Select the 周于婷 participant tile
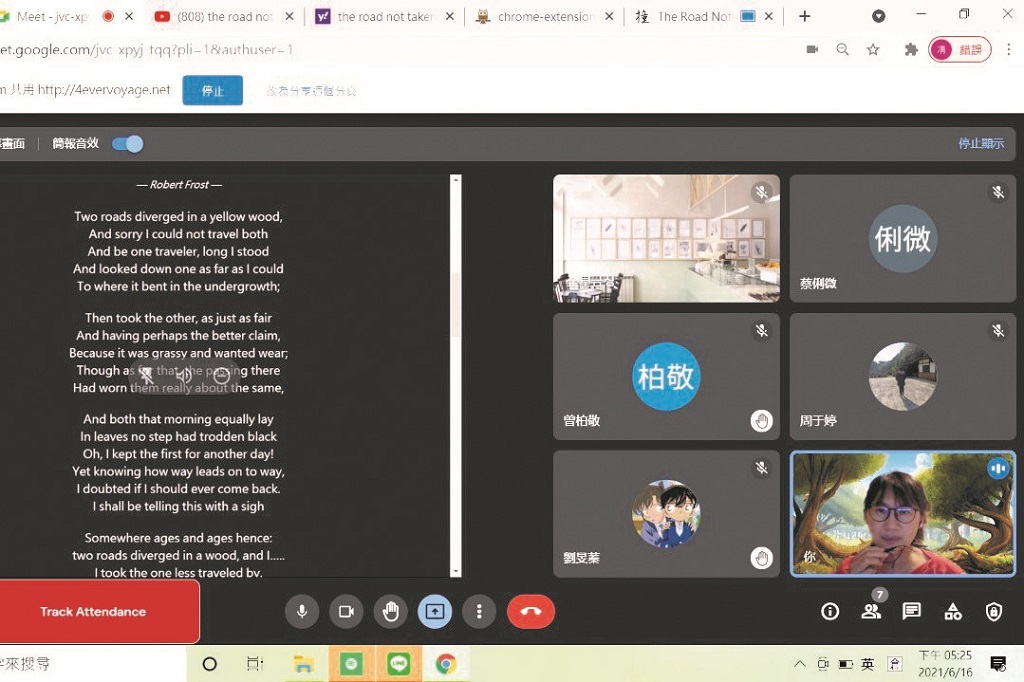The width and height of the screenshot is (1024, 682). pos(903,376)
